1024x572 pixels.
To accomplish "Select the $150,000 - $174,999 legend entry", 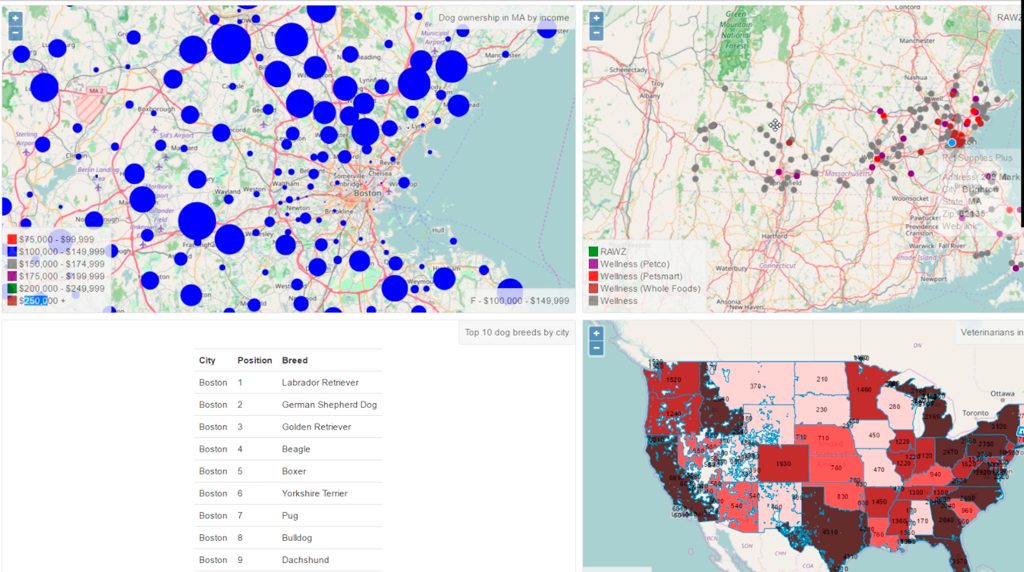I will click(61, 264).
